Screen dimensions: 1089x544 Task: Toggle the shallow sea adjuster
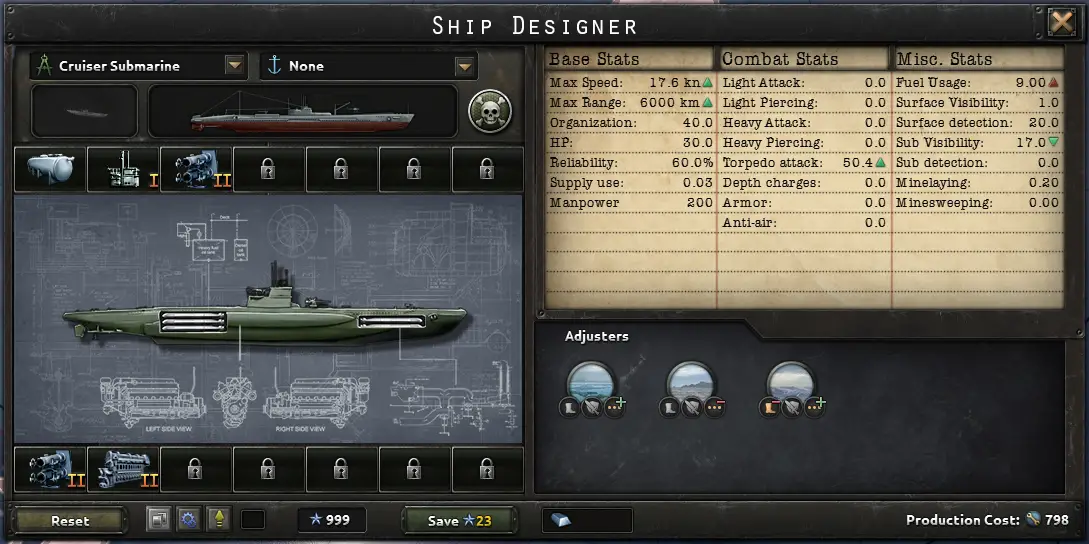pos(691,382)
